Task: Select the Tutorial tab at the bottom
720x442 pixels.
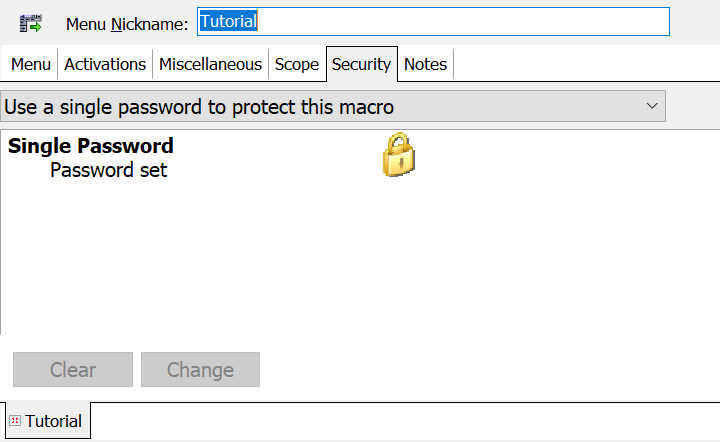Action: [53, 421]
